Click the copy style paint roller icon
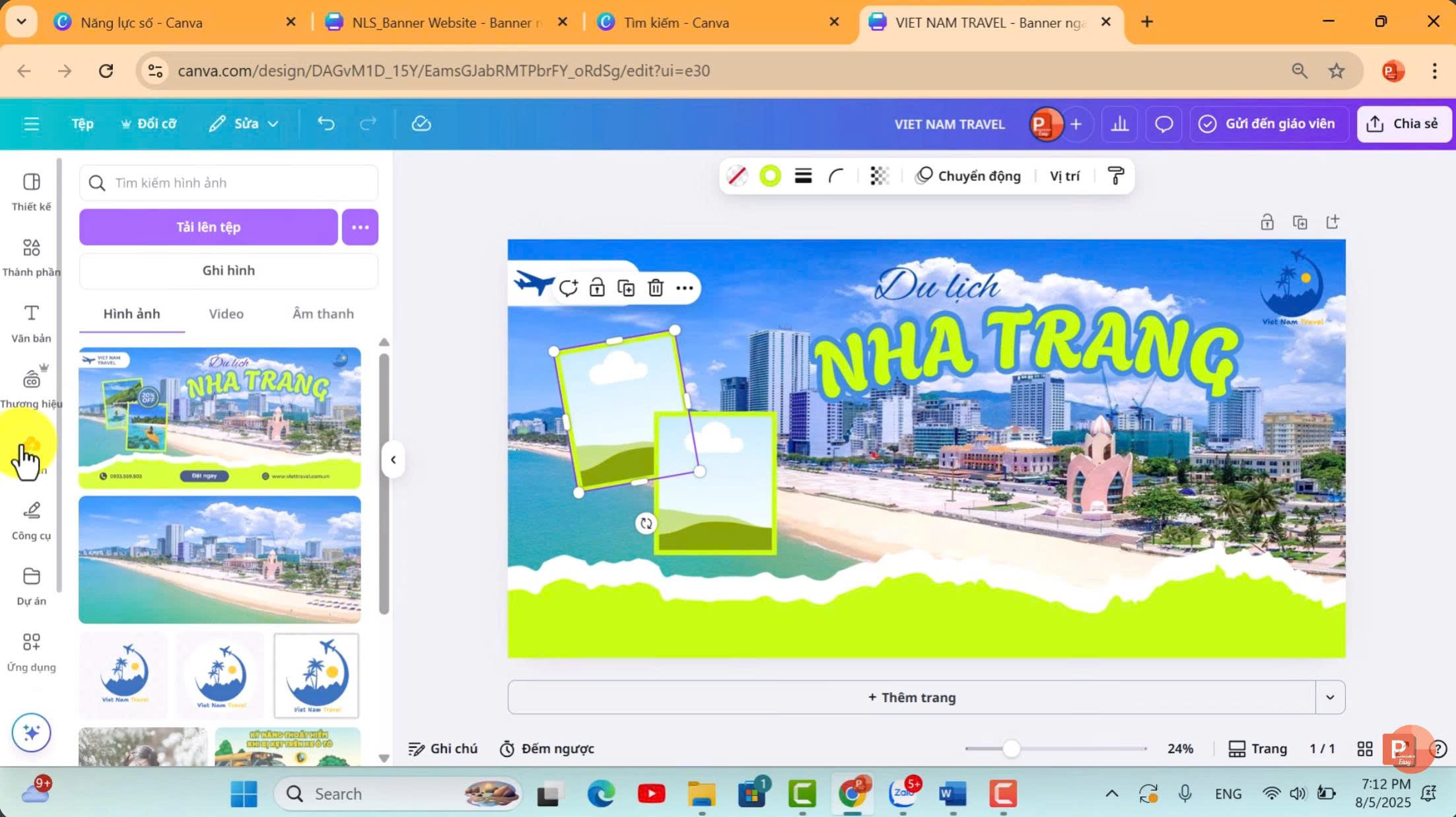1456x817 pixels. pyautogui.click(x=1115, y=176)
